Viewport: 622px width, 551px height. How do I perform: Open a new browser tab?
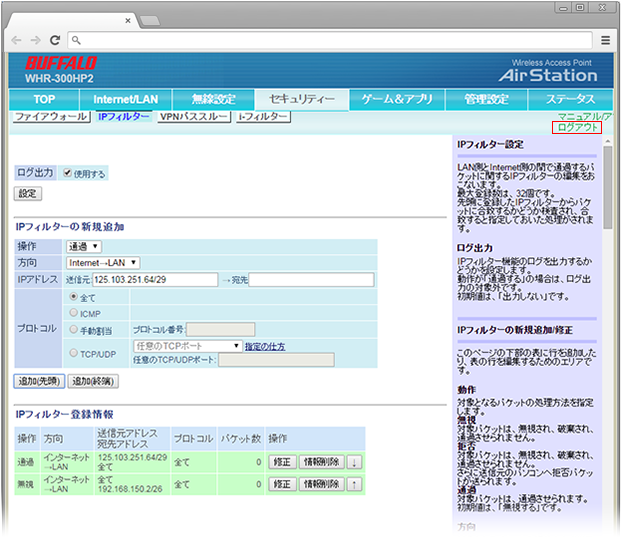tap(150, 21)
